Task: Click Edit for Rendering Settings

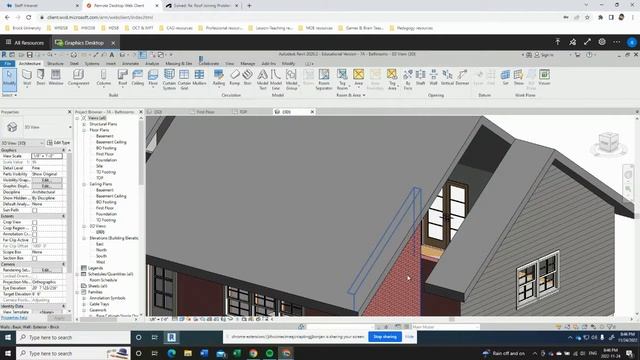Action: pyautogui.click(x=47, y=270)
